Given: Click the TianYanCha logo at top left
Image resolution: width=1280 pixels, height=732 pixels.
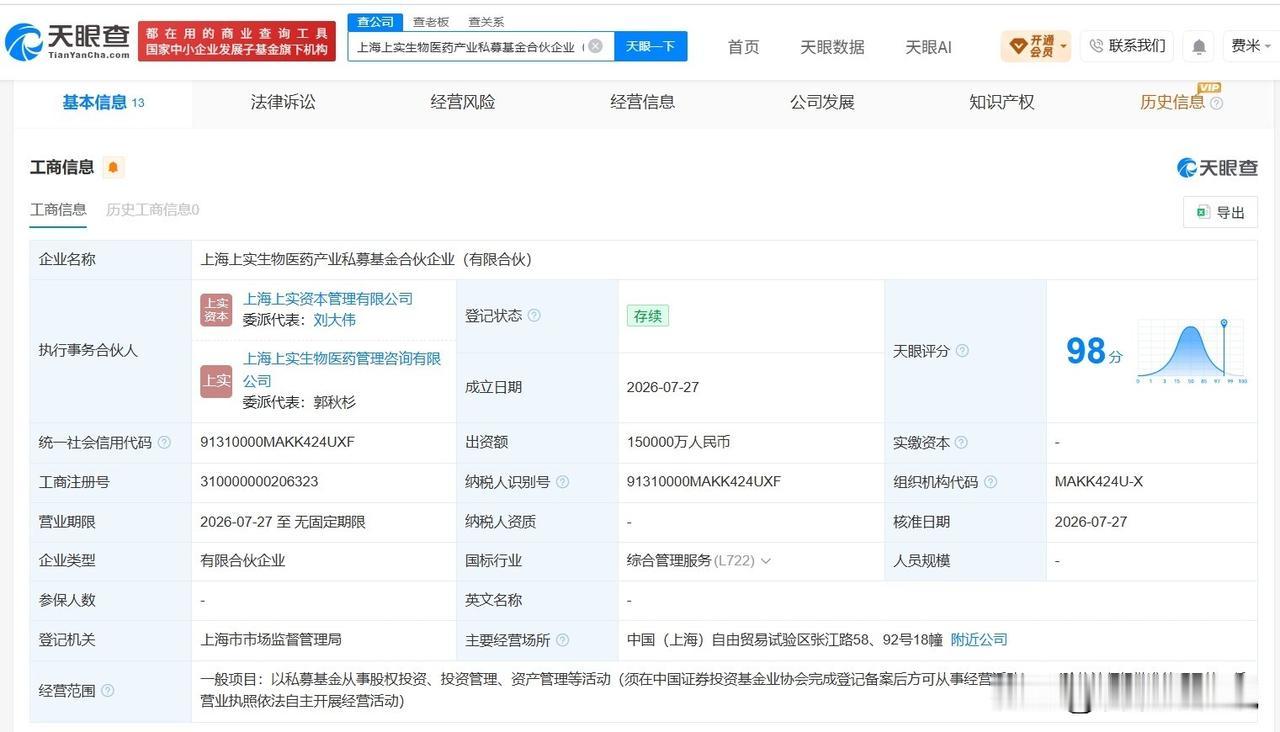Looking at the screenshot, I should coord(67,42).
